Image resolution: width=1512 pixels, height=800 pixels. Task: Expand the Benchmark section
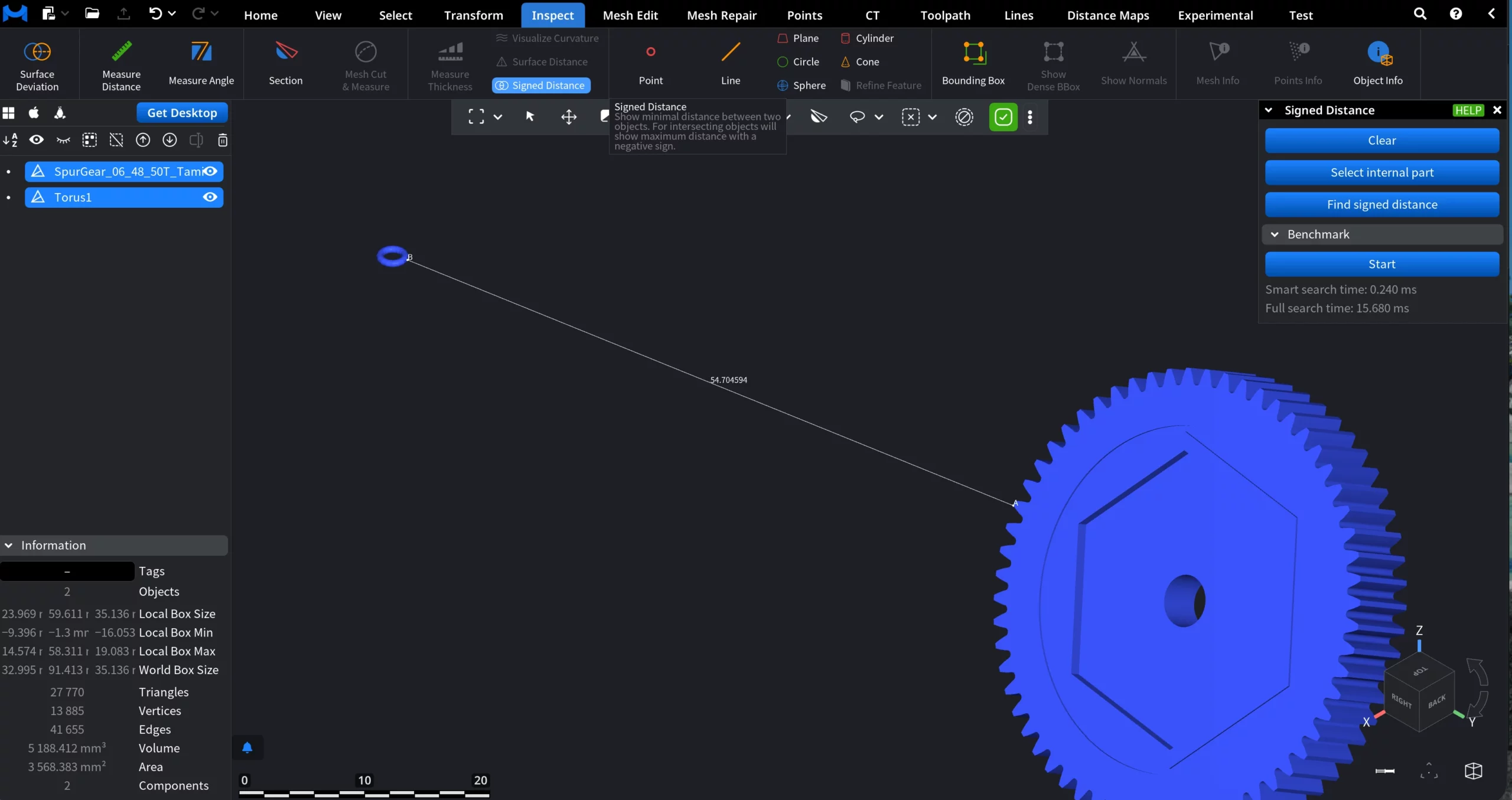[x=1275, y=234]
